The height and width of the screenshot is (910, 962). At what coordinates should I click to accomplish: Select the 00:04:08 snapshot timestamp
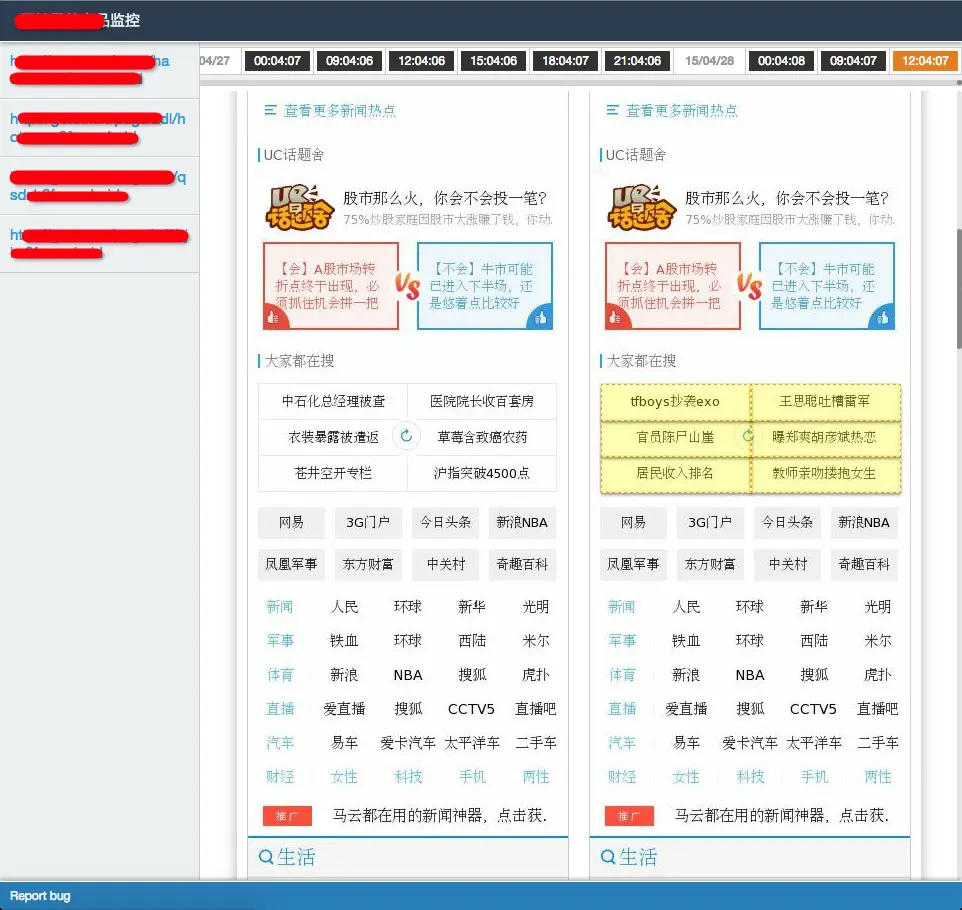(781, 61)
